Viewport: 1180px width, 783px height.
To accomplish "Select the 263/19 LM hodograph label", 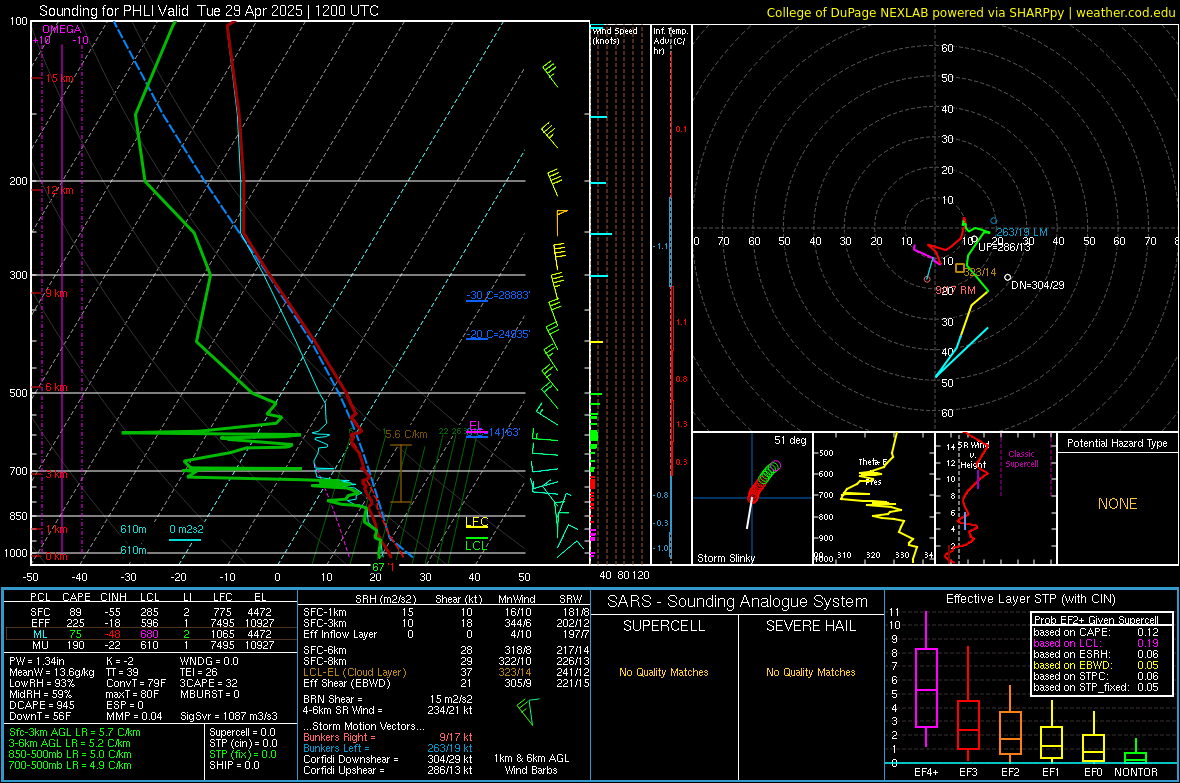I will 1021,232.
